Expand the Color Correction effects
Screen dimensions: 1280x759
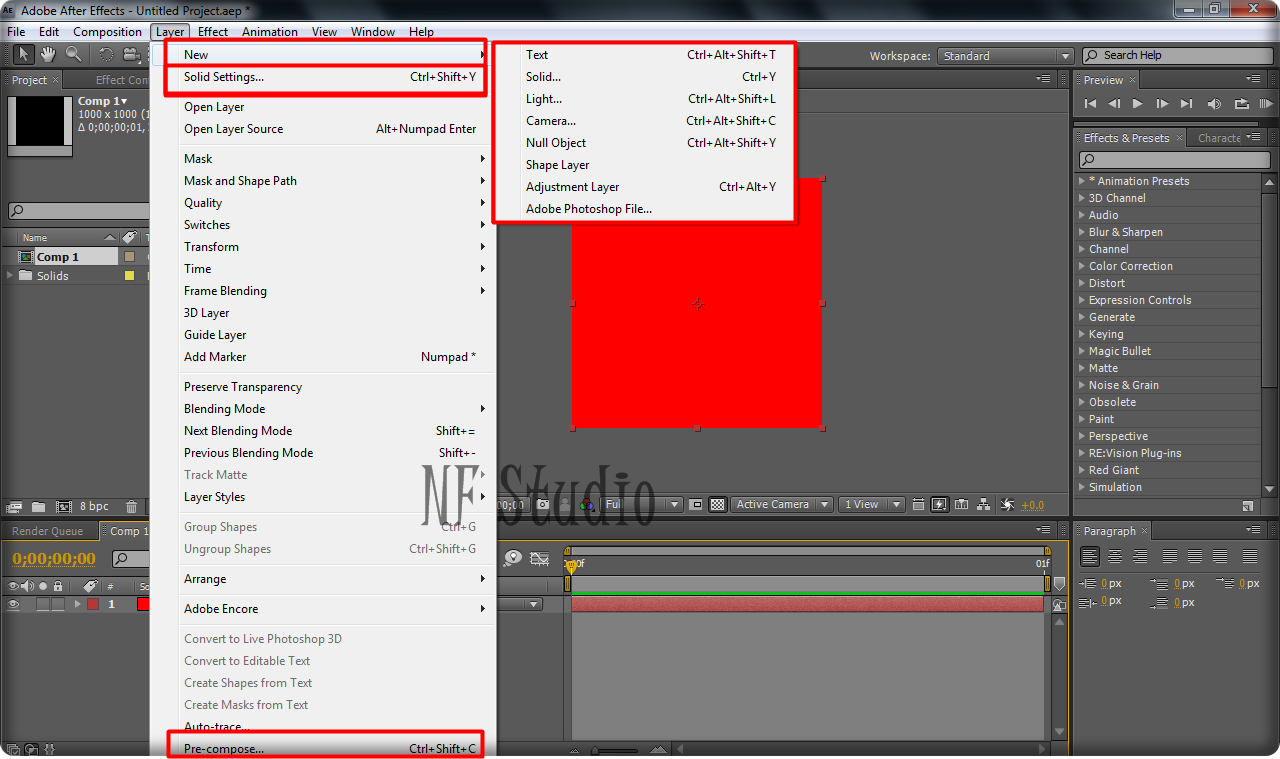click(1081, 266)
